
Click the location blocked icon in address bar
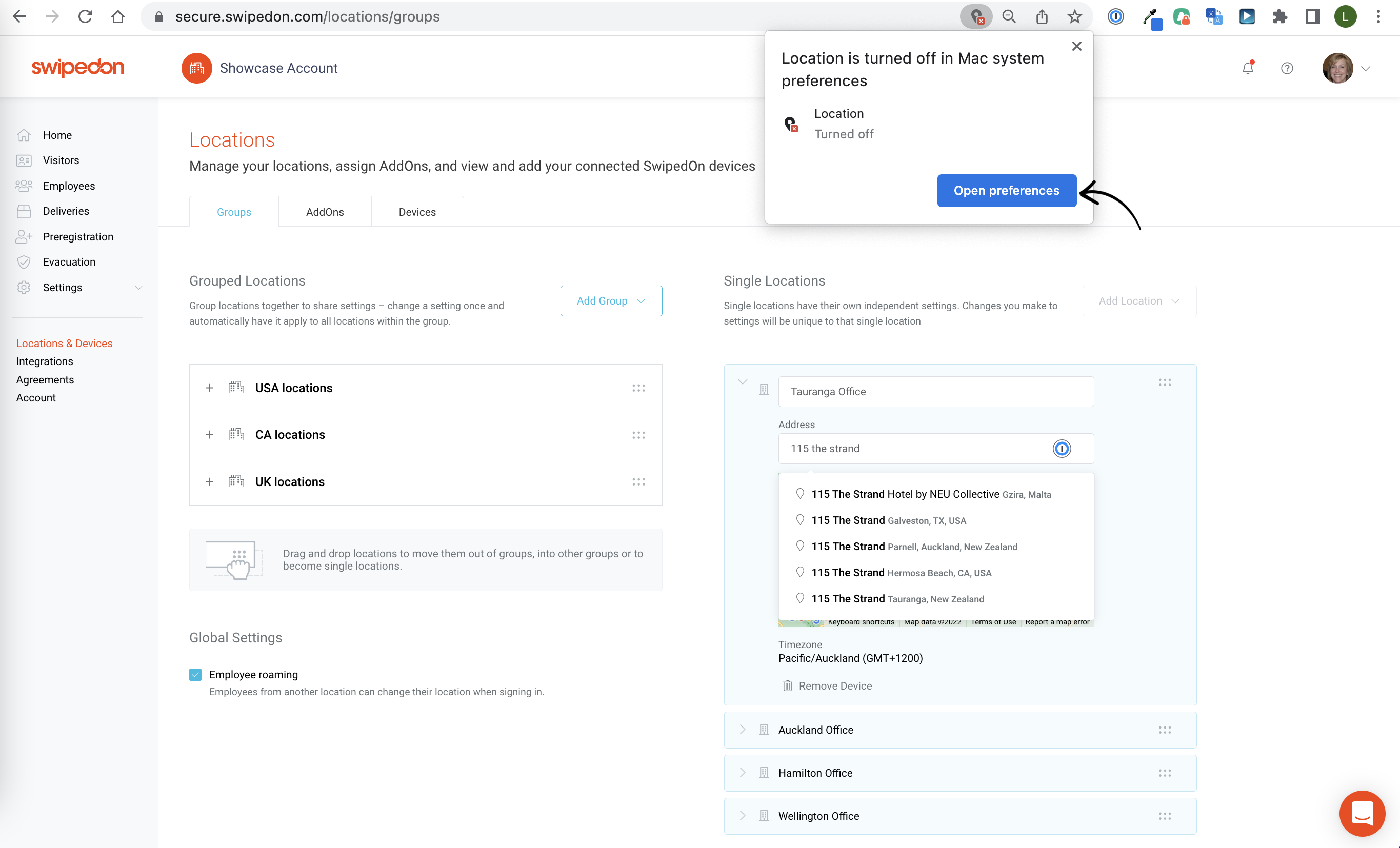pyautogui.click(x=976, y=16)
